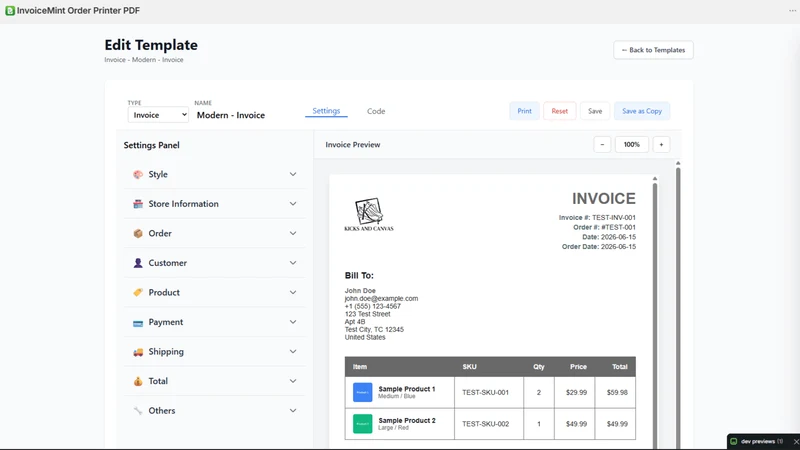Click the Payment card icon
Viewport: 800px width, 450px height.
(138, 323)
